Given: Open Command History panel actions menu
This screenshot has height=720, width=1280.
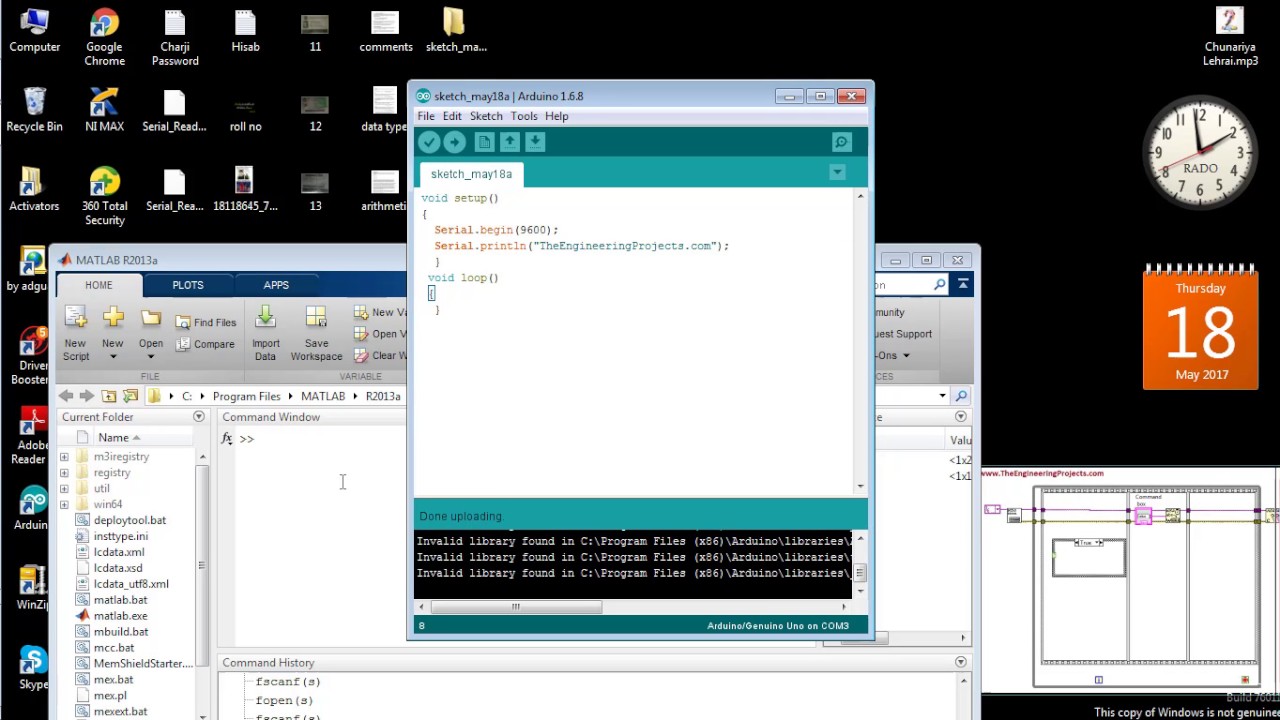Looking at the screenshot, I should [x=961, y=662].
